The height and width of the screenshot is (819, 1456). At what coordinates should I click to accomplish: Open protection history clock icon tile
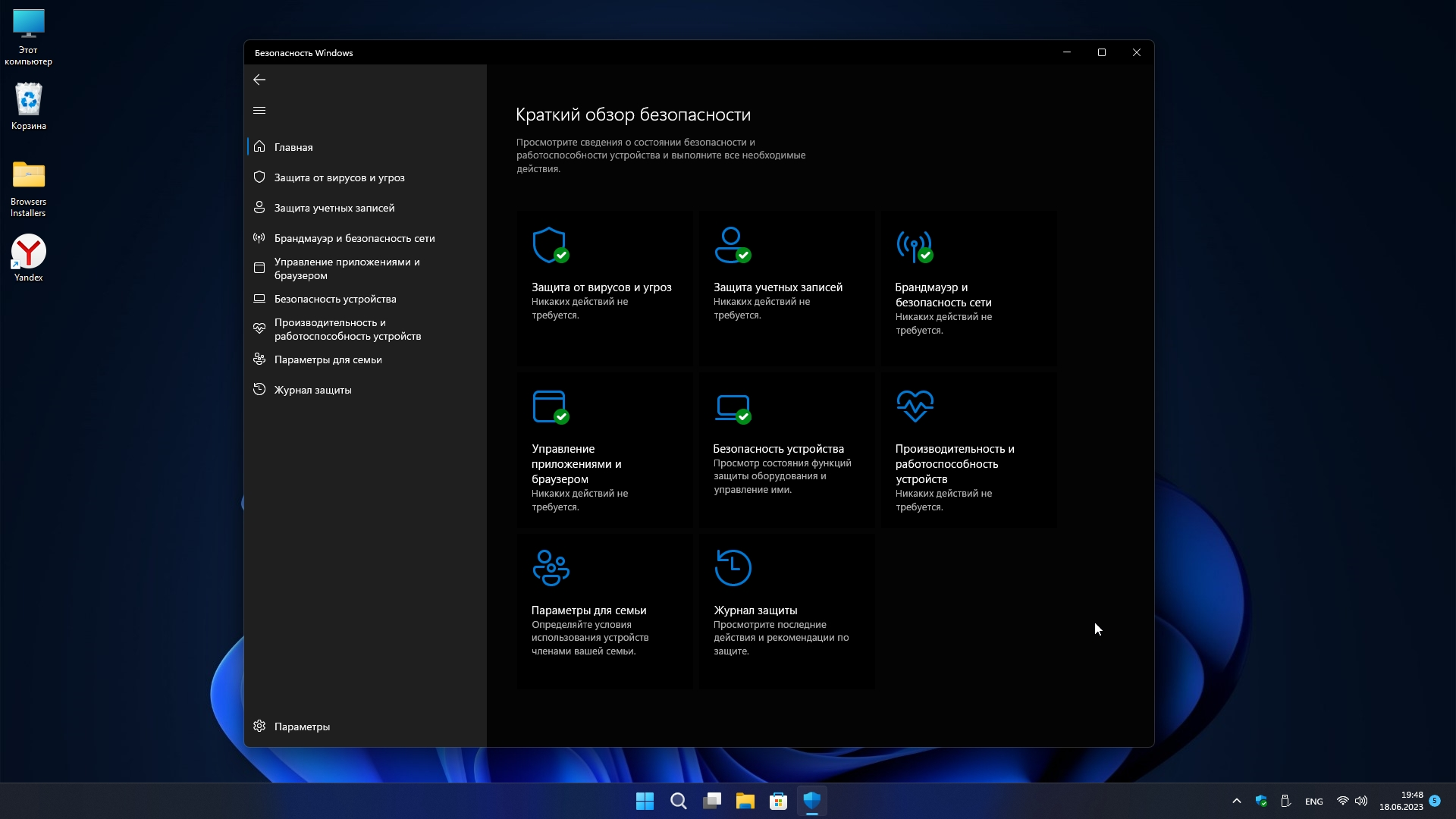(x=733, y=568)
